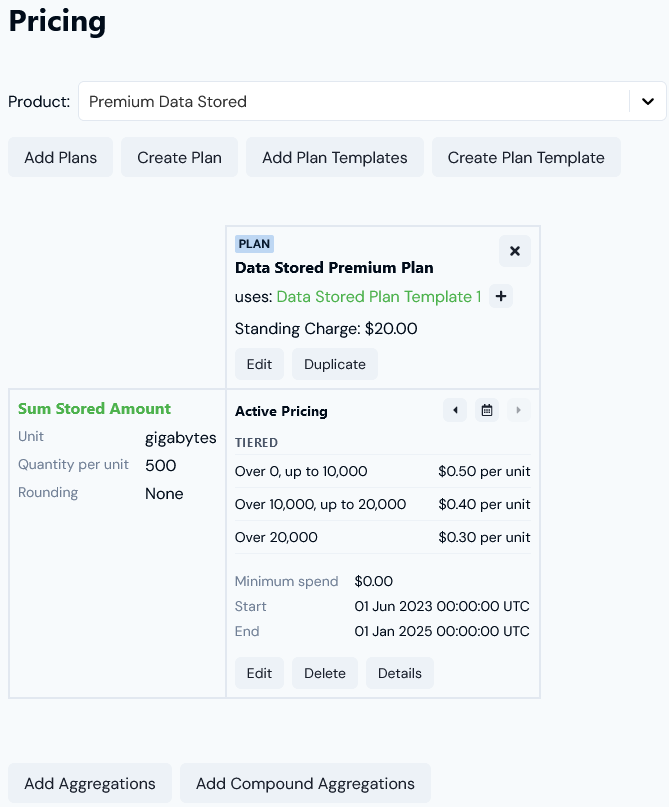Edit the Data Stored Premium Plan
This screenshot has height=807, width=669.
(x=259, y=364)
